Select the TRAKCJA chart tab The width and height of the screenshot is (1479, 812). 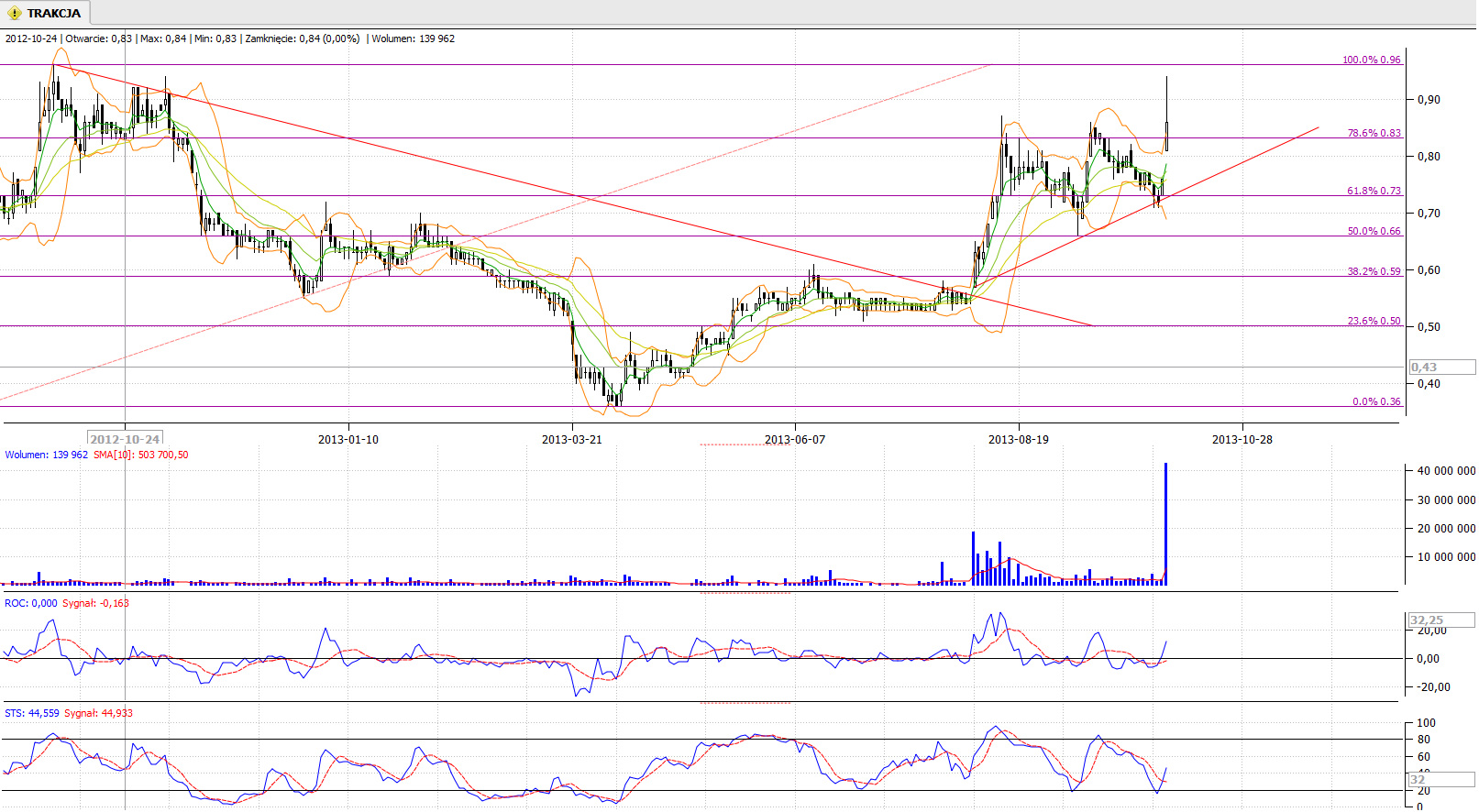(x=45, y=13)
